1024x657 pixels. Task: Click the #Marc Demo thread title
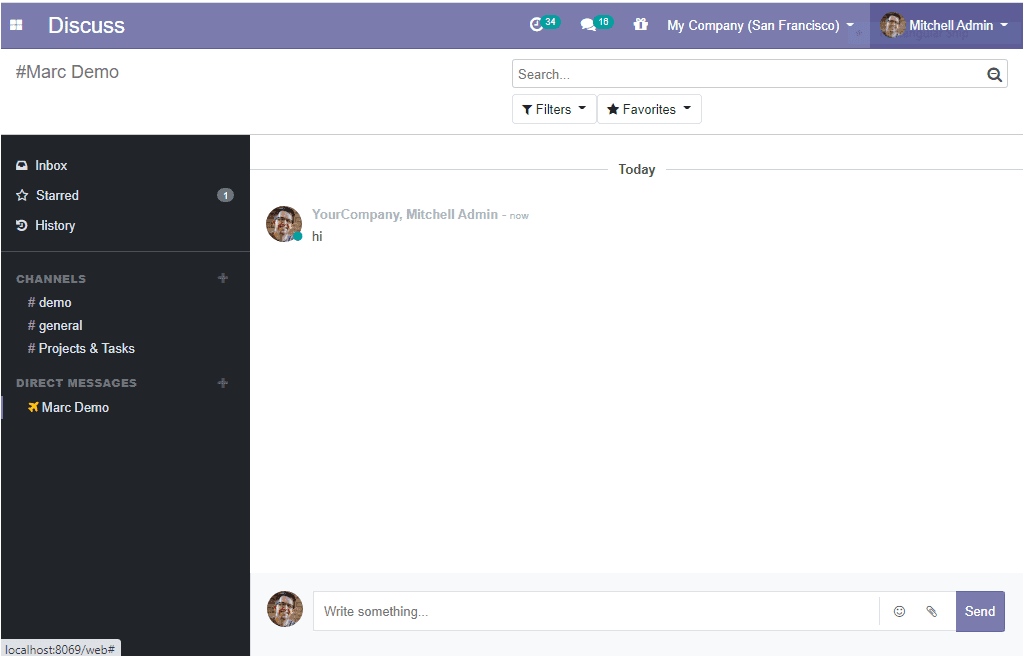pos(67,72)
